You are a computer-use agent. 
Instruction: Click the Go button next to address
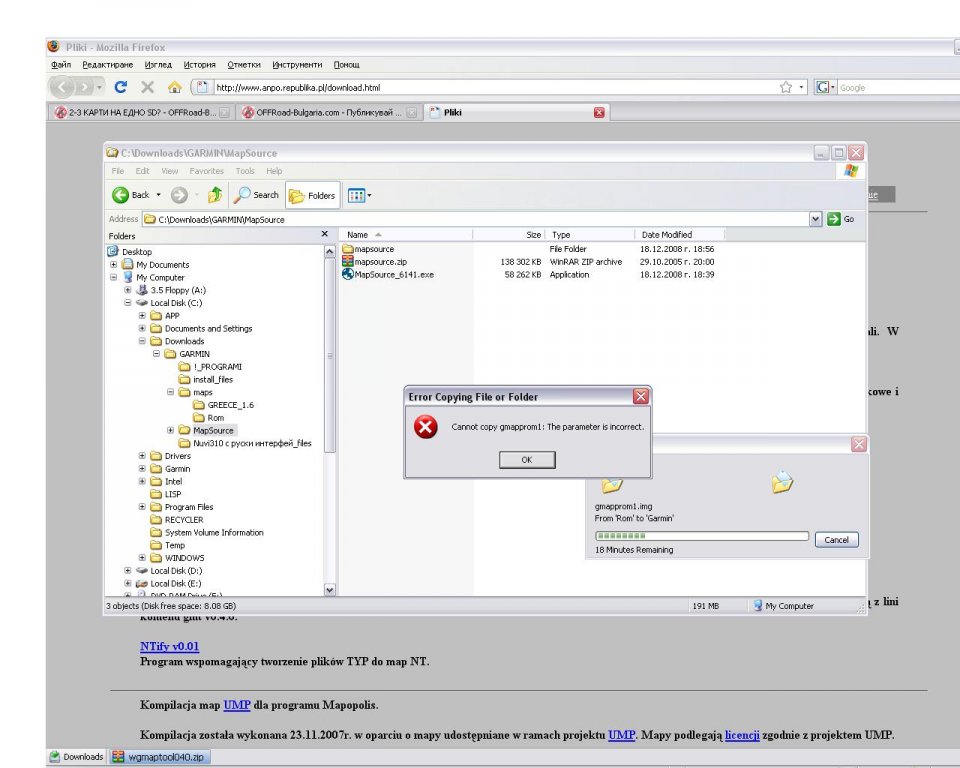click(841, 219)
